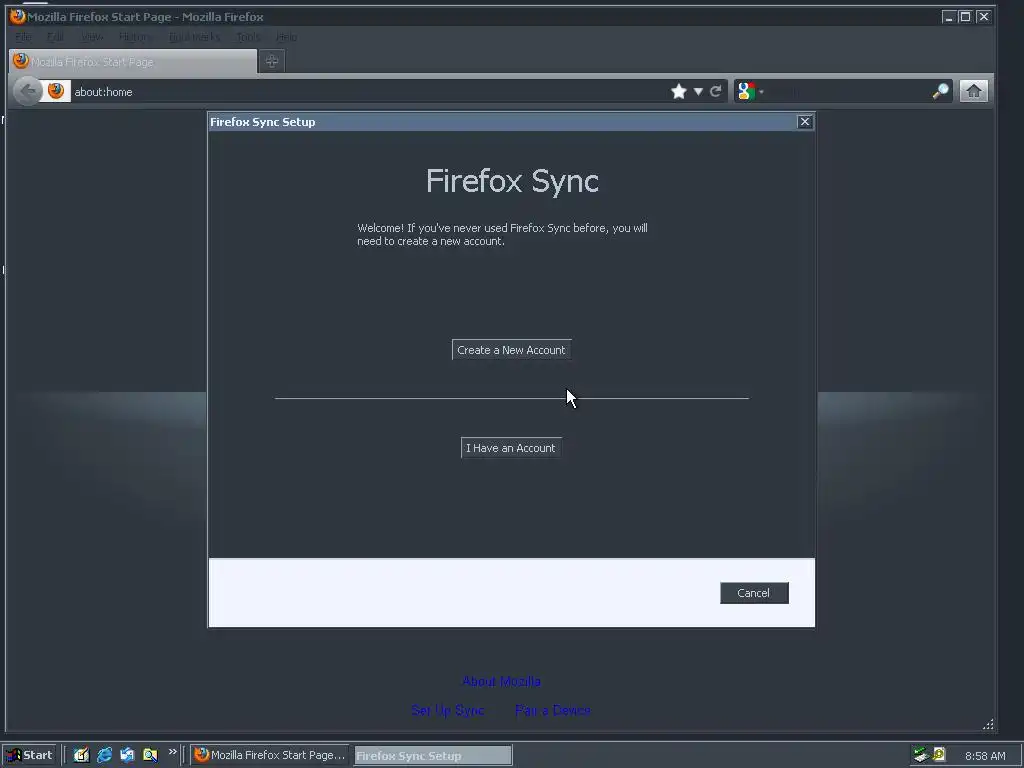Launch Internet Explorer from the quick launch bar
This screenshot has width=1024, height=768.
tap(104, 755)
